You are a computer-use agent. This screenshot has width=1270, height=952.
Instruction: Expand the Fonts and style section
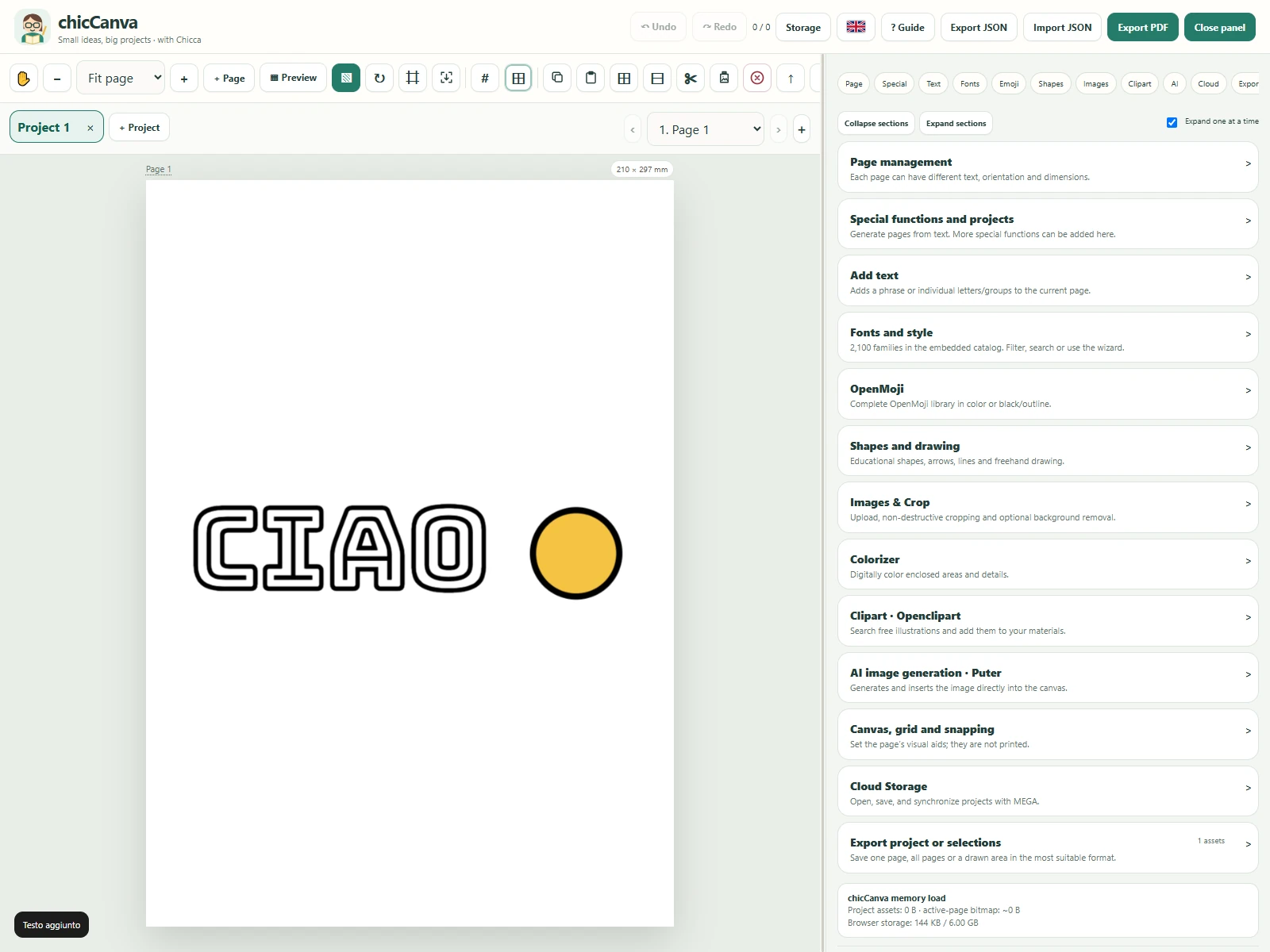[1048, 338]
